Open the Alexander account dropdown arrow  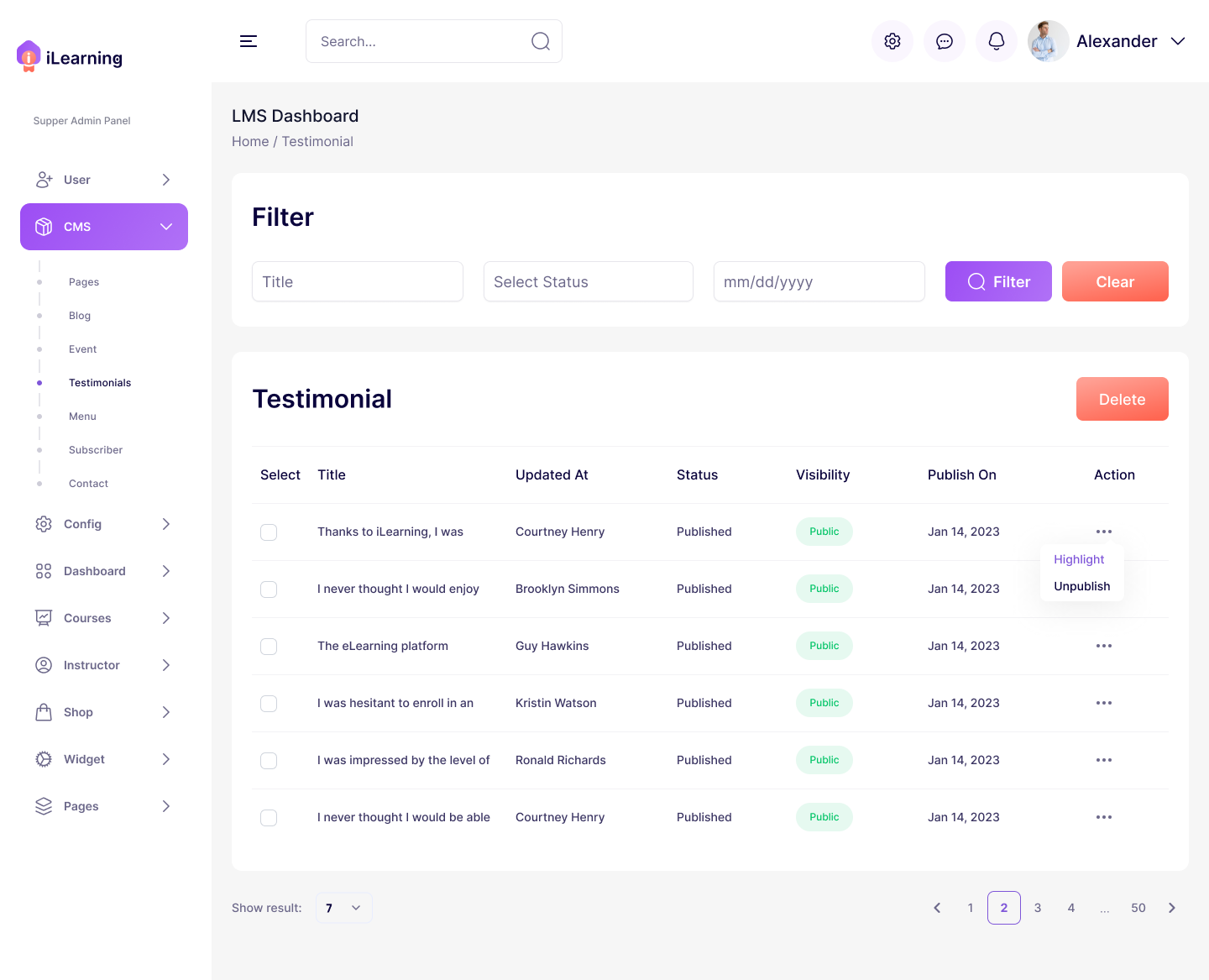(x=1178, y=41)
